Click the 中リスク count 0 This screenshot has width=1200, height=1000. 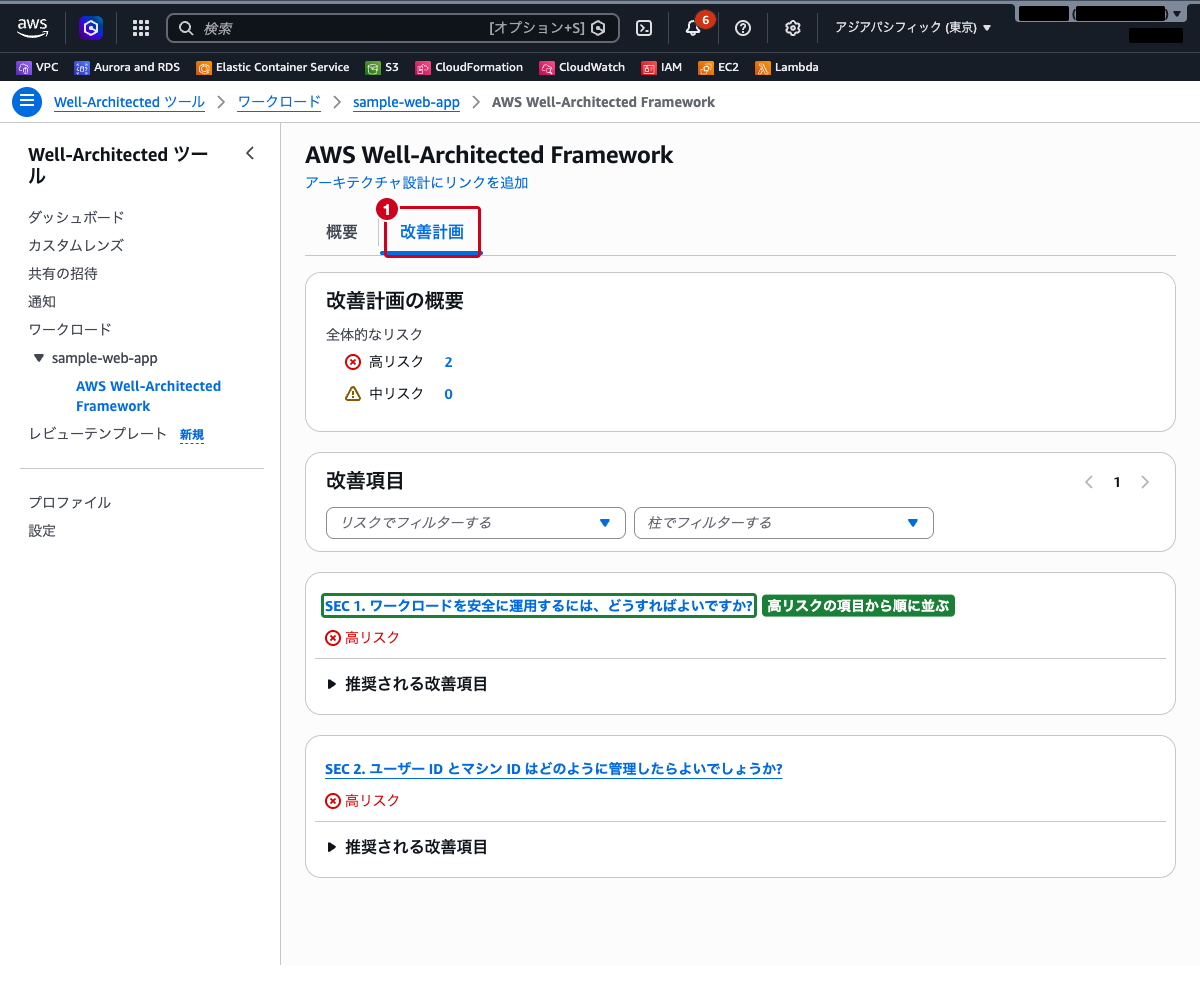tap(449, 394)
